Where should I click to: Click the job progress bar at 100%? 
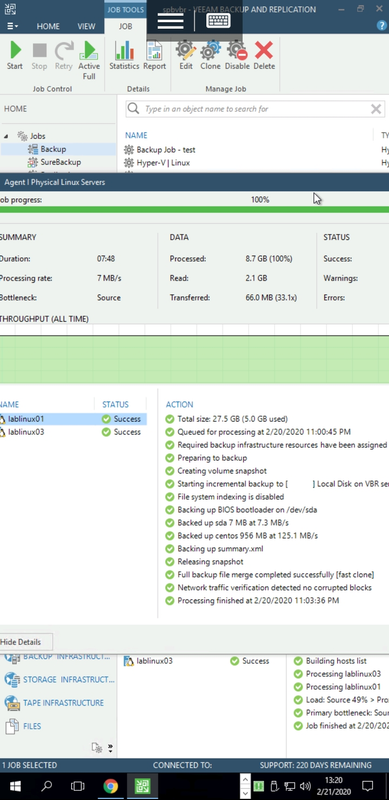(x=194, y=209)
